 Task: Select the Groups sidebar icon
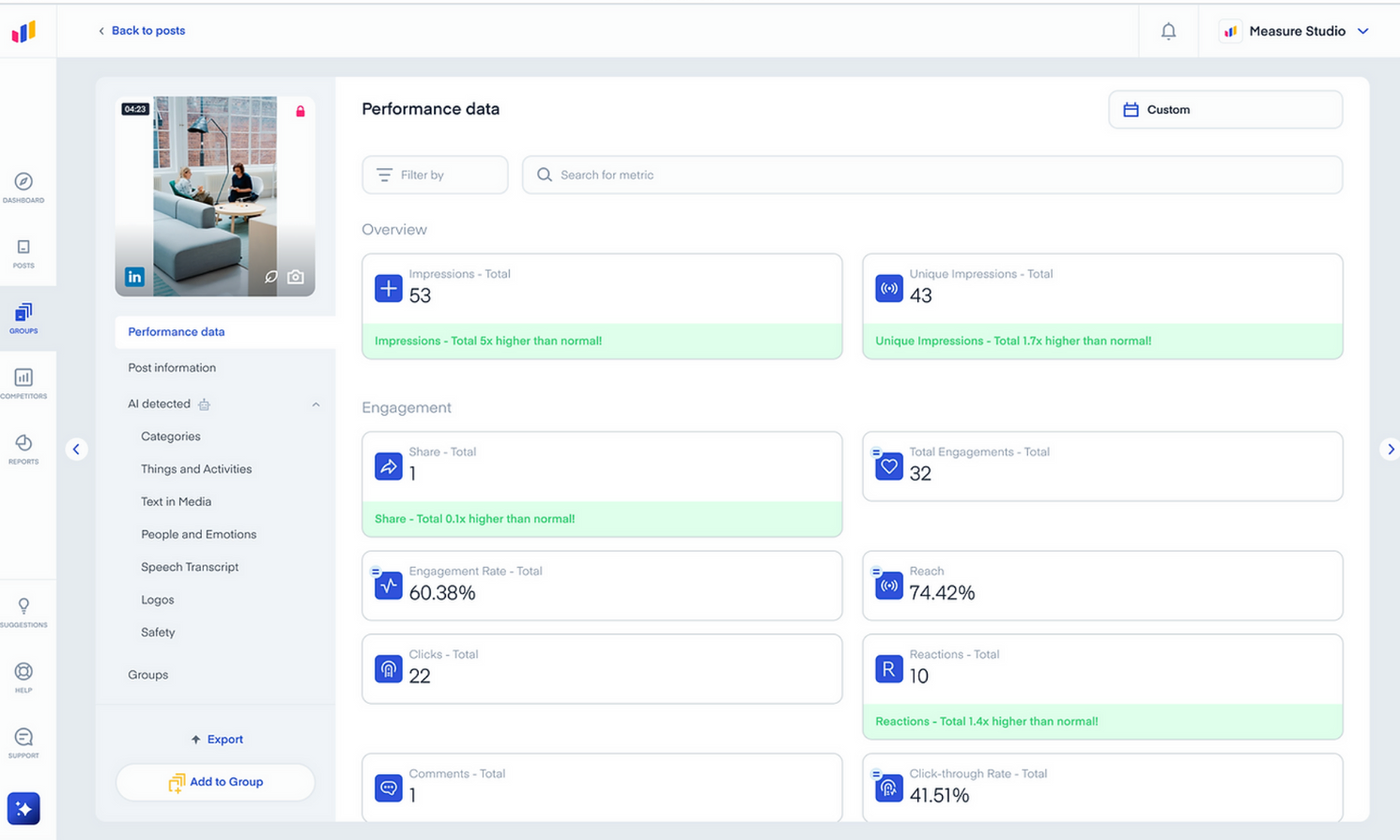pyautogui.click(x=24, y=312)
